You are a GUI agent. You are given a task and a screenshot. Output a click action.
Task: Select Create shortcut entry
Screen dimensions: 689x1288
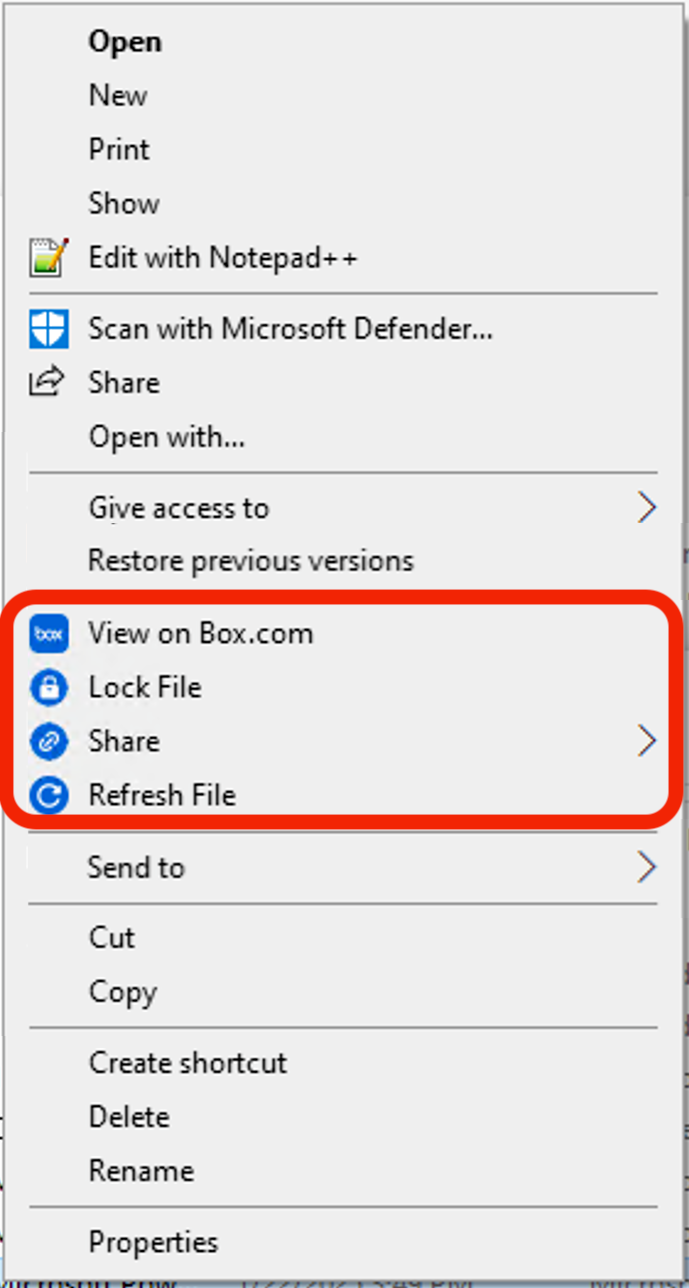pyautogui.click(x=188, y=1063)
